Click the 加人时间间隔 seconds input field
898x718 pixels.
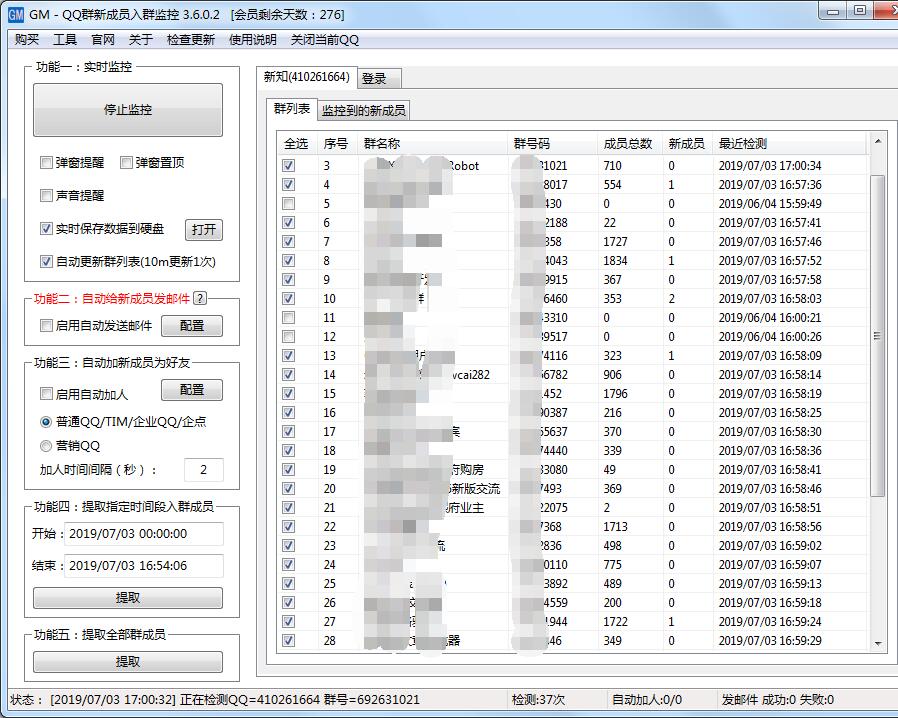(204, 470)
